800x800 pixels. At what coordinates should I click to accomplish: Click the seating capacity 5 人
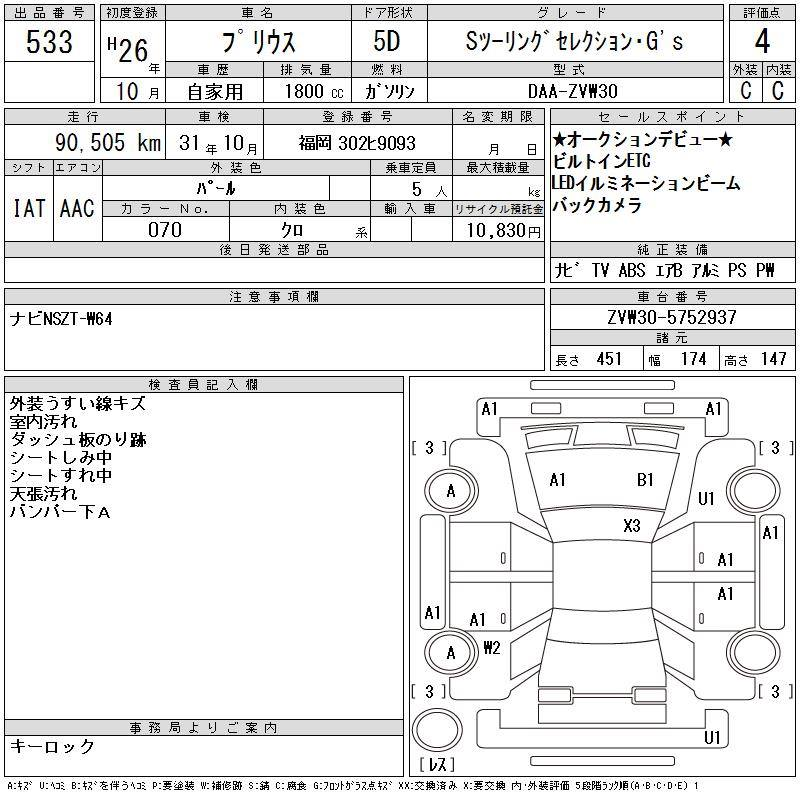[x=429, y=190]
